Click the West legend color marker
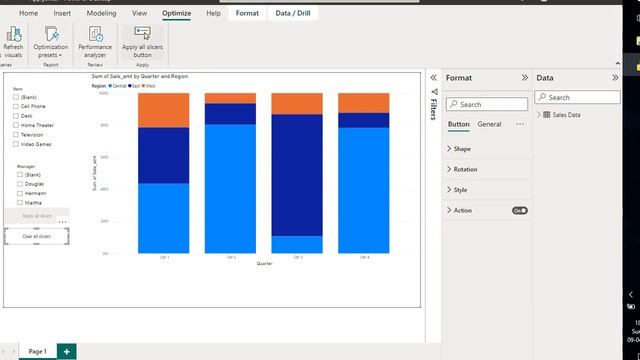Image resolution: width=640 pixels, height=360 pixels. [144, 86]
